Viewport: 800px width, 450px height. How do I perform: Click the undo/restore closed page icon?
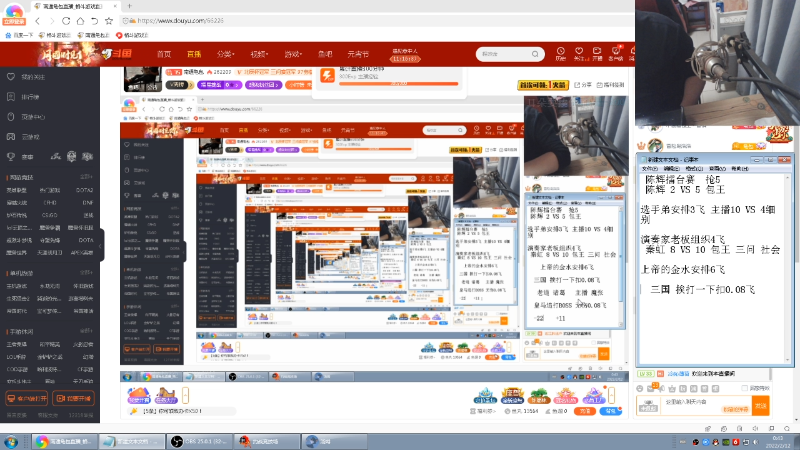click(x=94, y=21)
